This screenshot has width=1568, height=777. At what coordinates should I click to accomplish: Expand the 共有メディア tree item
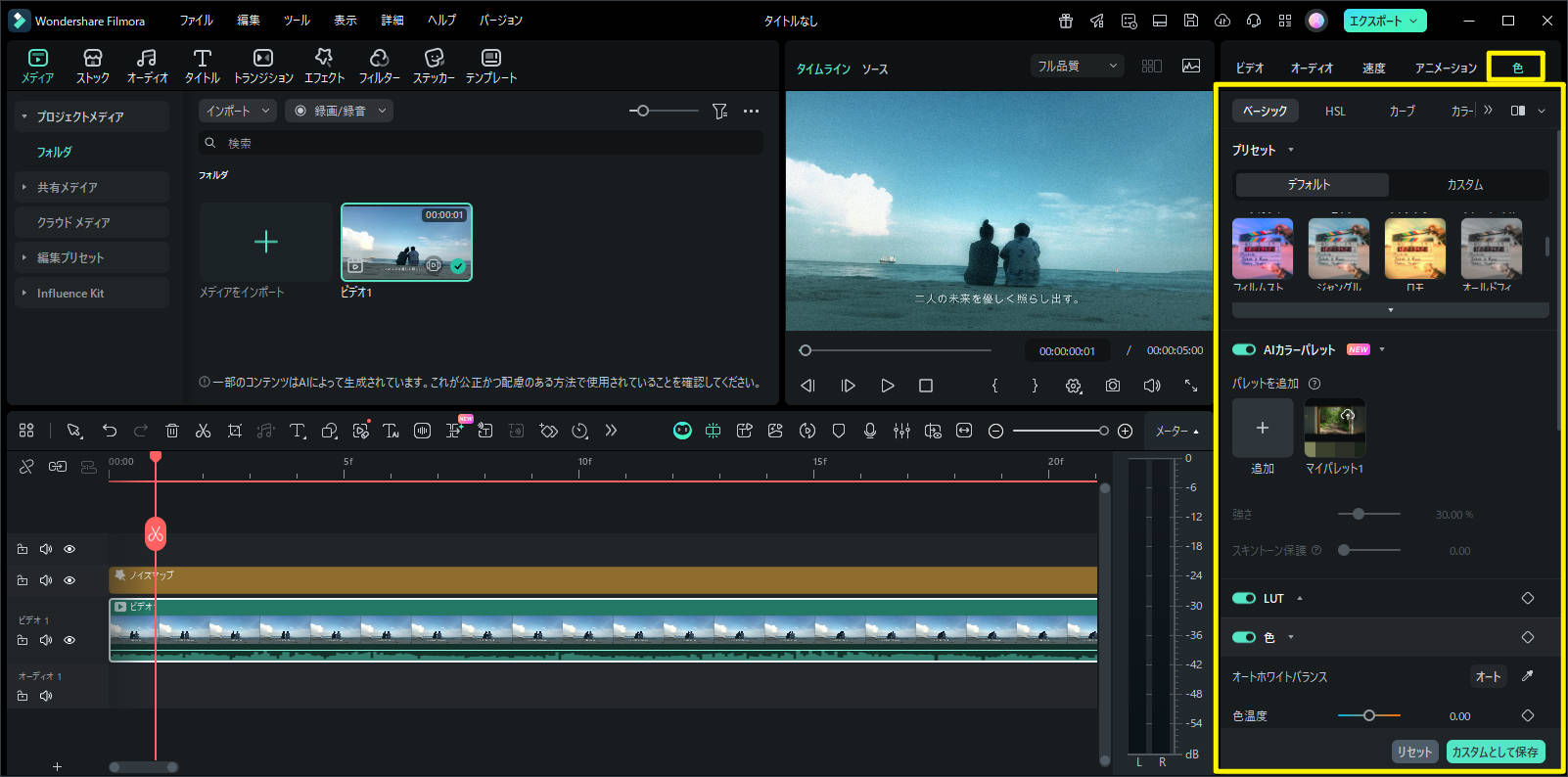(24, 187)
